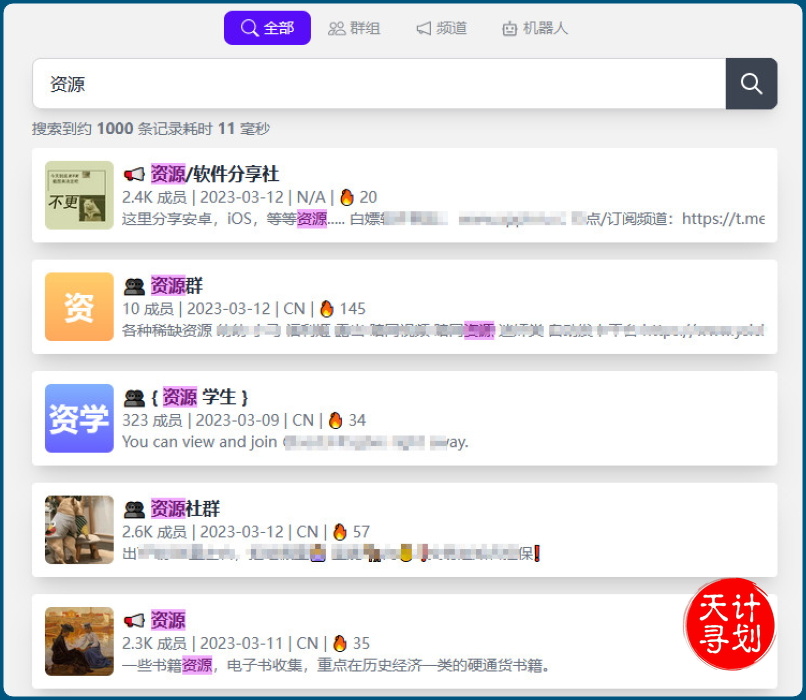This screenshot has width=806, height=700.
Task: Click the search field containing 资源
Action: click(378, 84)
